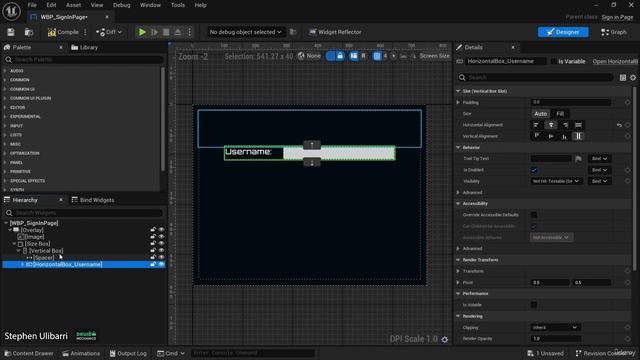
Task: Open the debug object selection dropdown
Action: click(245, 32)
